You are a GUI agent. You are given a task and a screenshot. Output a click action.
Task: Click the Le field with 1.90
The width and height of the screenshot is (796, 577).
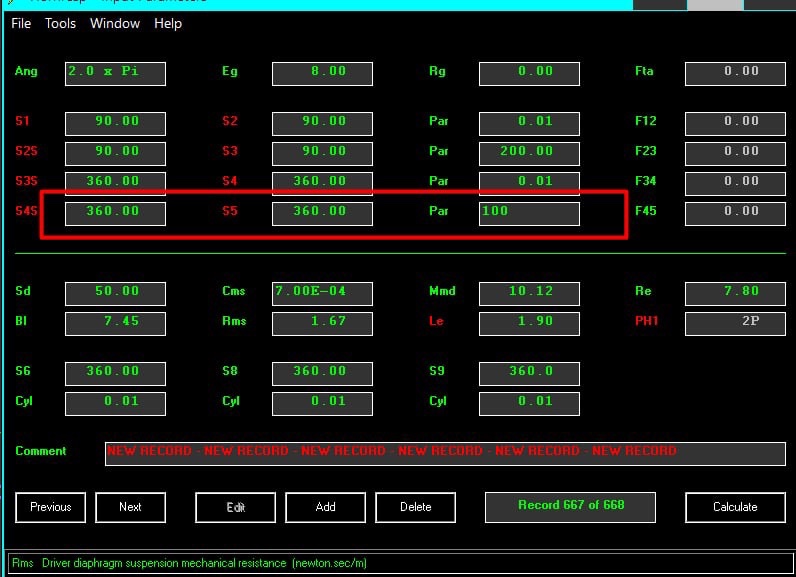529,324
